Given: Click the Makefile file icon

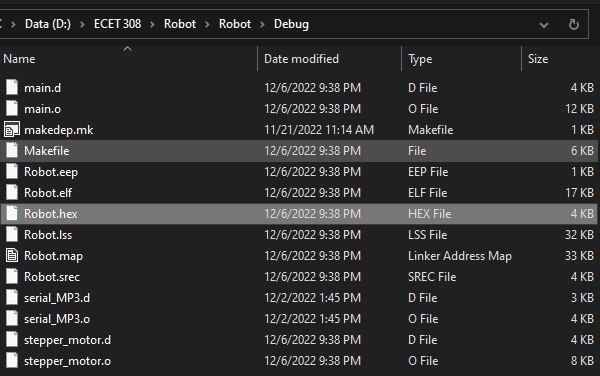Looking at the screenshot, I should tap(12, 151).
